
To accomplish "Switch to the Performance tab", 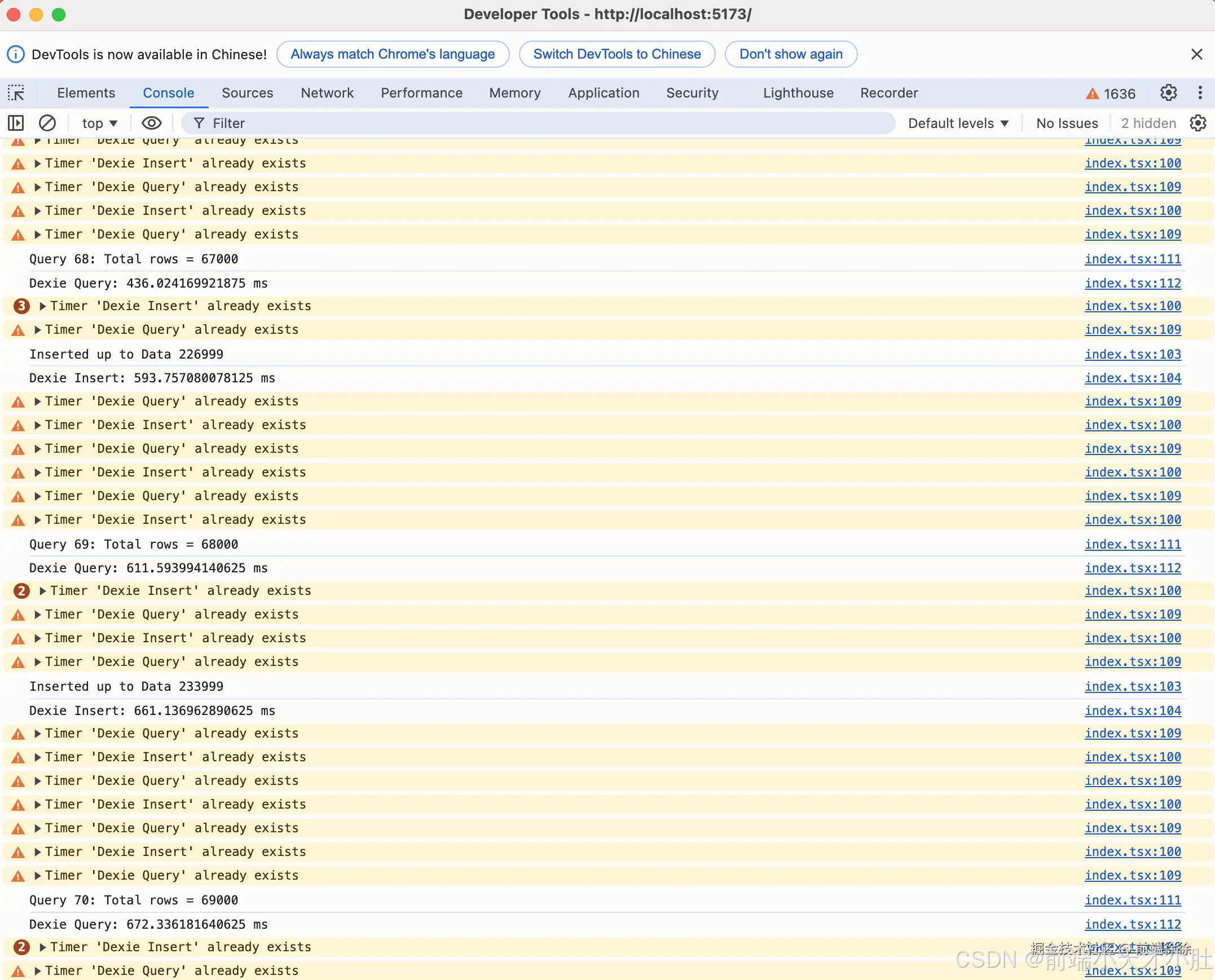I will [x=421, y=92].
